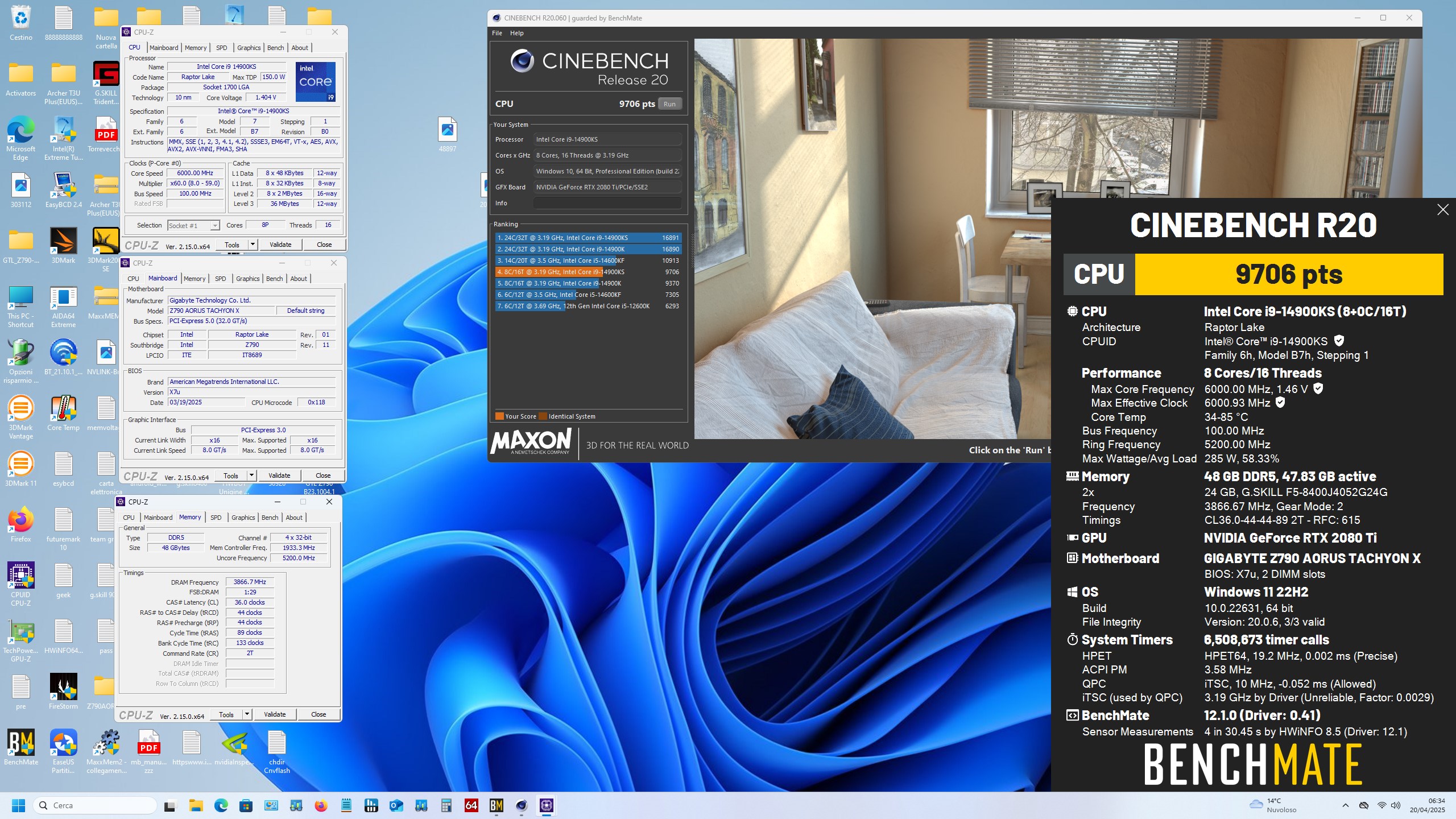Click Default string button beside motherboard model
Screen dimensions: 1456x819
(x=306, y=311)
